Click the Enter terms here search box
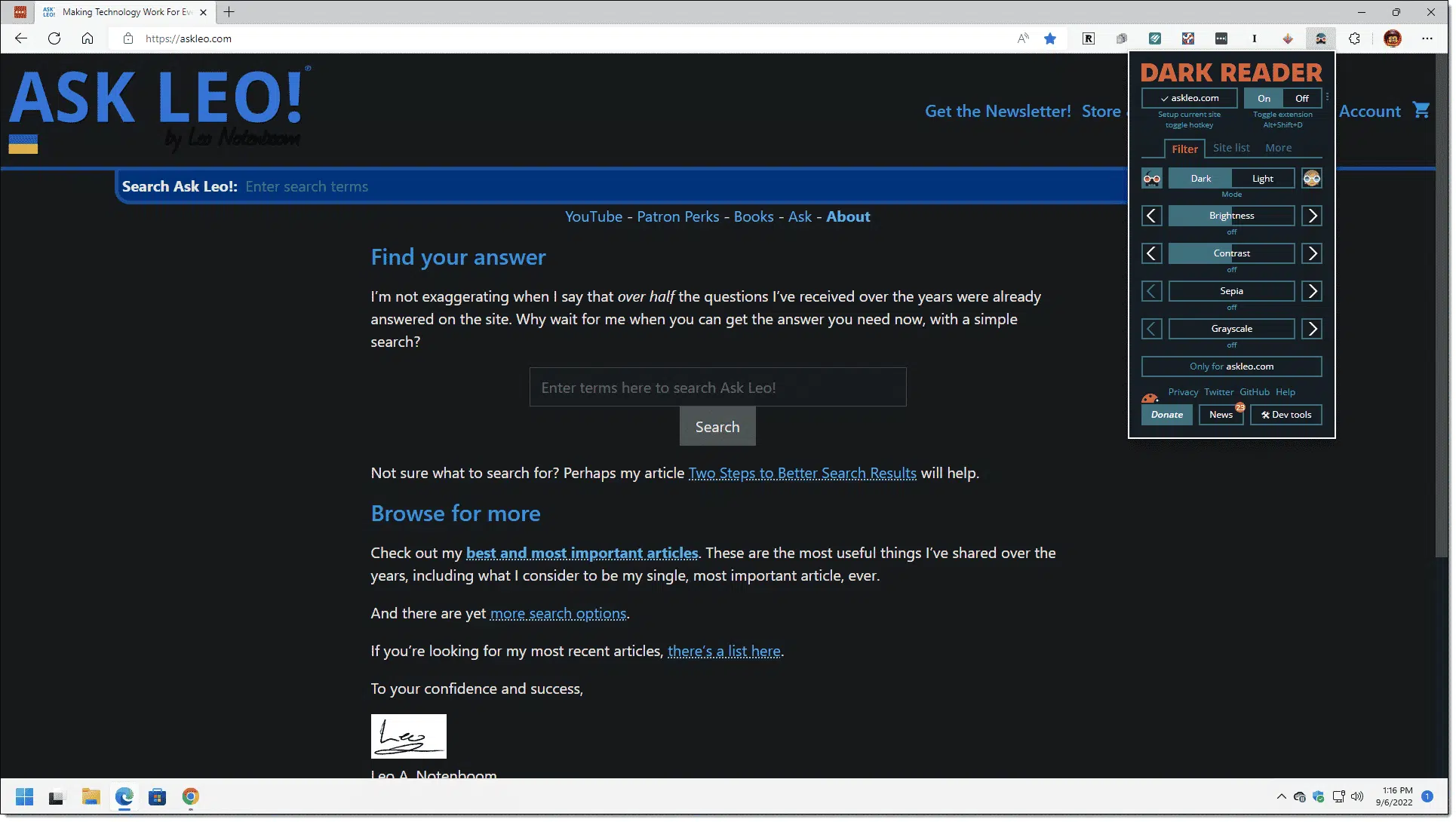This screenshot has width=1456, height=822. tap(720, 388)
